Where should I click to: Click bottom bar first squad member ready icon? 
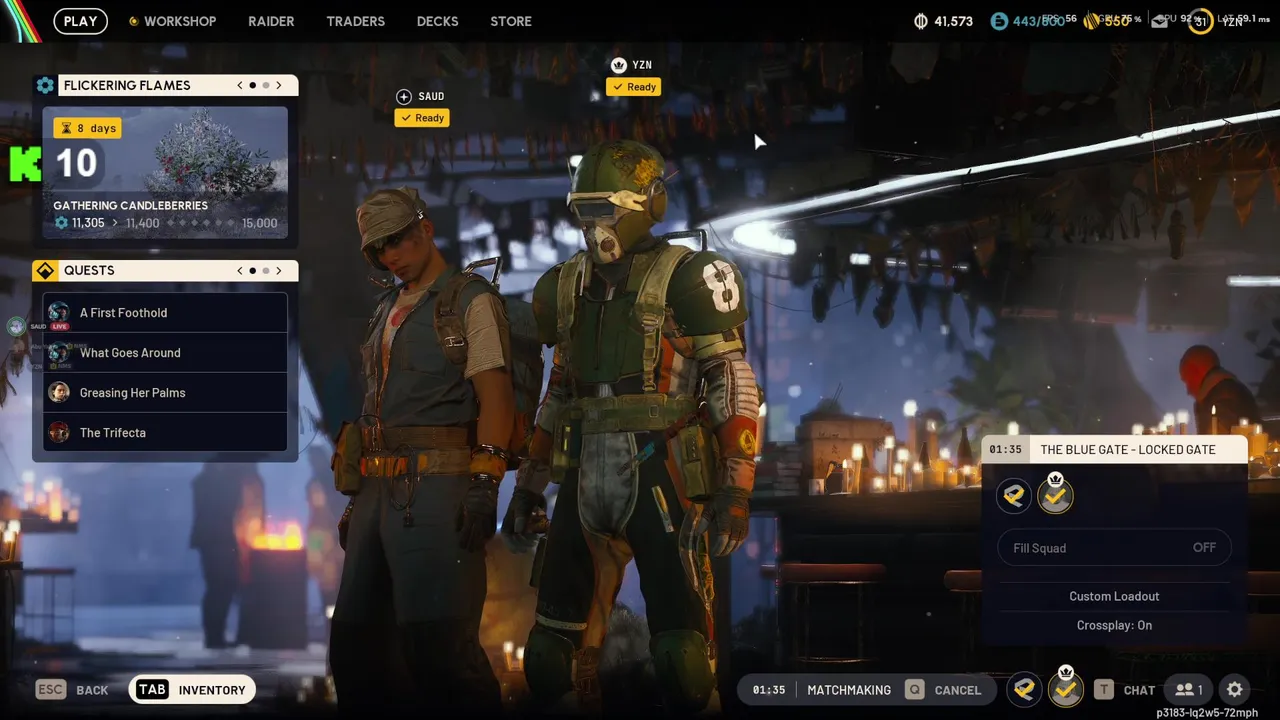pyautogui.click(x=1024, y=689)
